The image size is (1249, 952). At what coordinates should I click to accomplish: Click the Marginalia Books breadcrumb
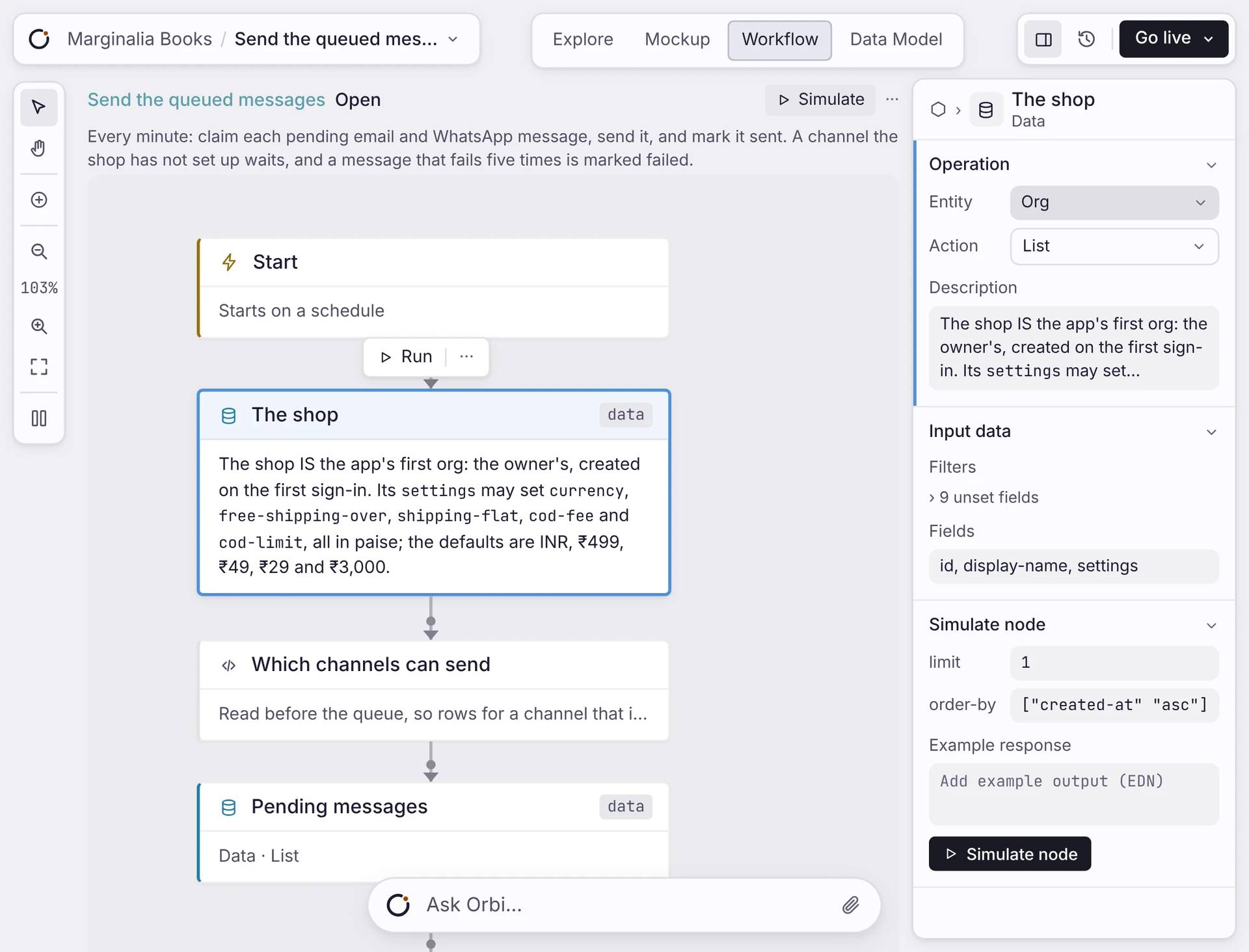point(139,39)
